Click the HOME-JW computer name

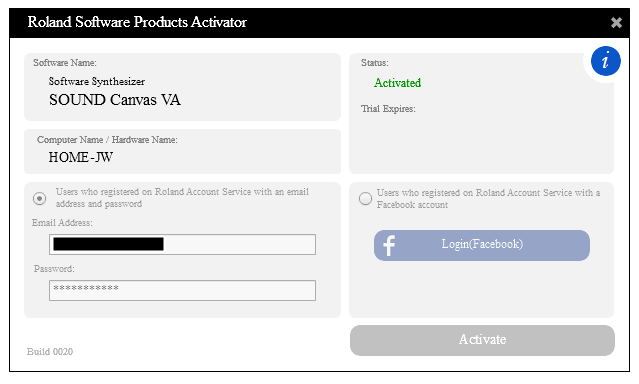tap(81, 157)
